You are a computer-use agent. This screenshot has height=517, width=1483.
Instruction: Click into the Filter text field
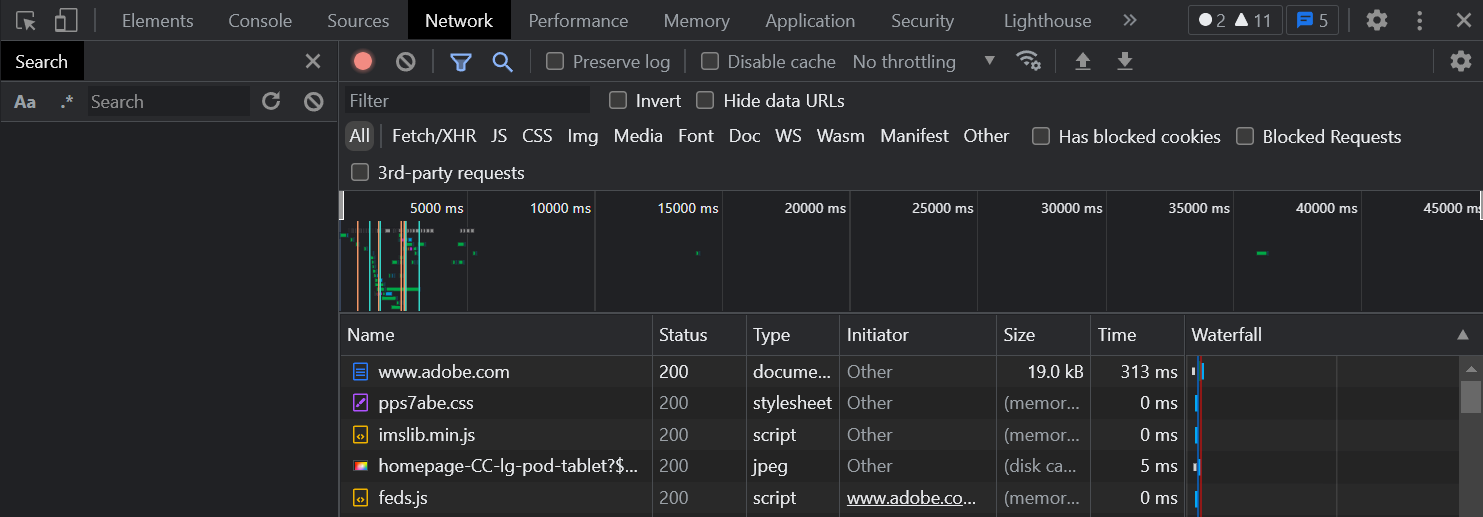pyautogui.click(x=468, y=101)
